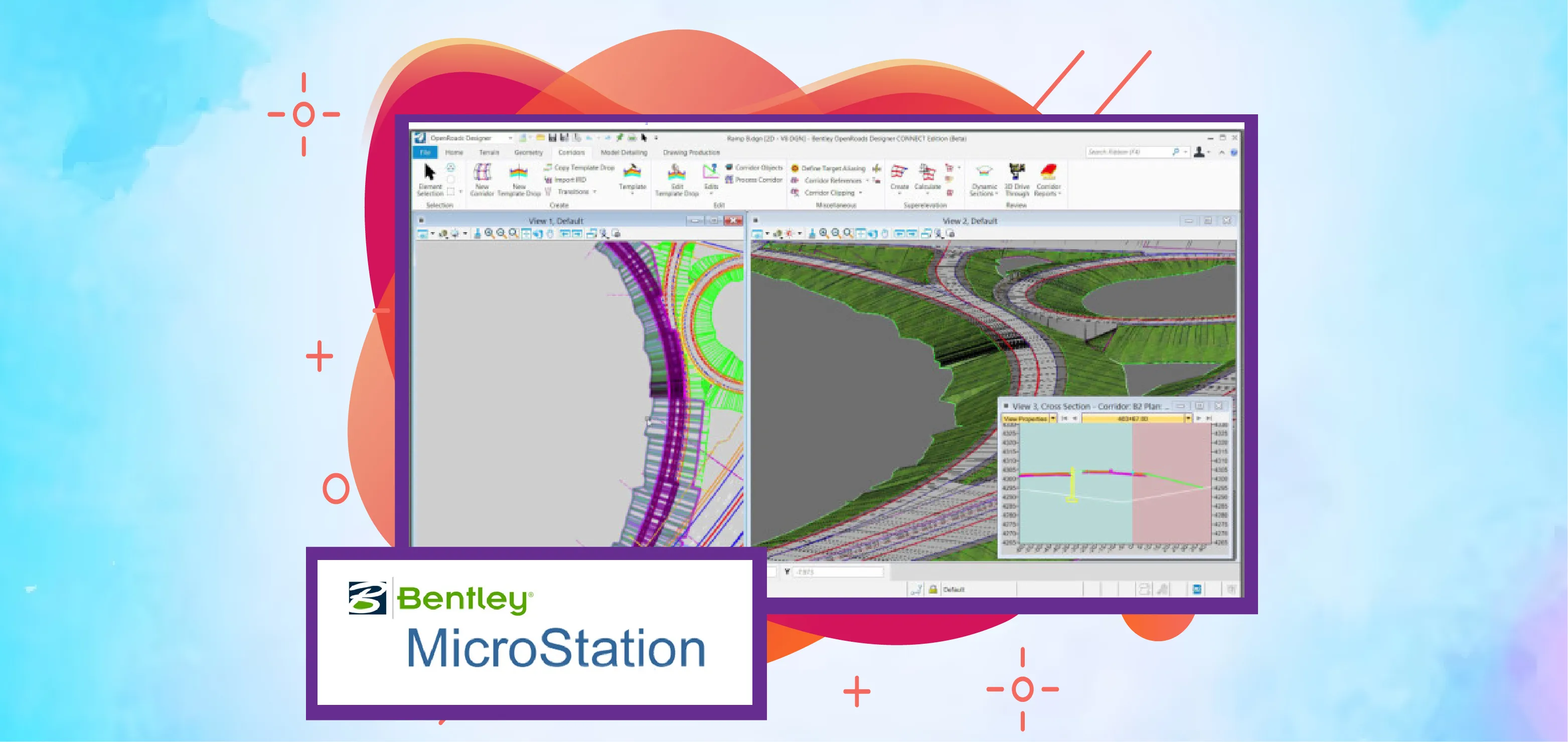The image size is (1568, 742).
Task: Click Zoom Out icon in View 1 toolbar
Action: pos(501,233)
